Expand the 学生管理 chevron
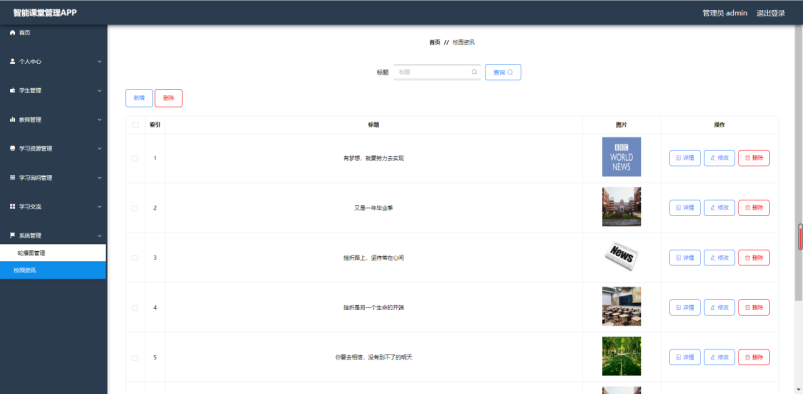The image size is (803, 394). 99,91
